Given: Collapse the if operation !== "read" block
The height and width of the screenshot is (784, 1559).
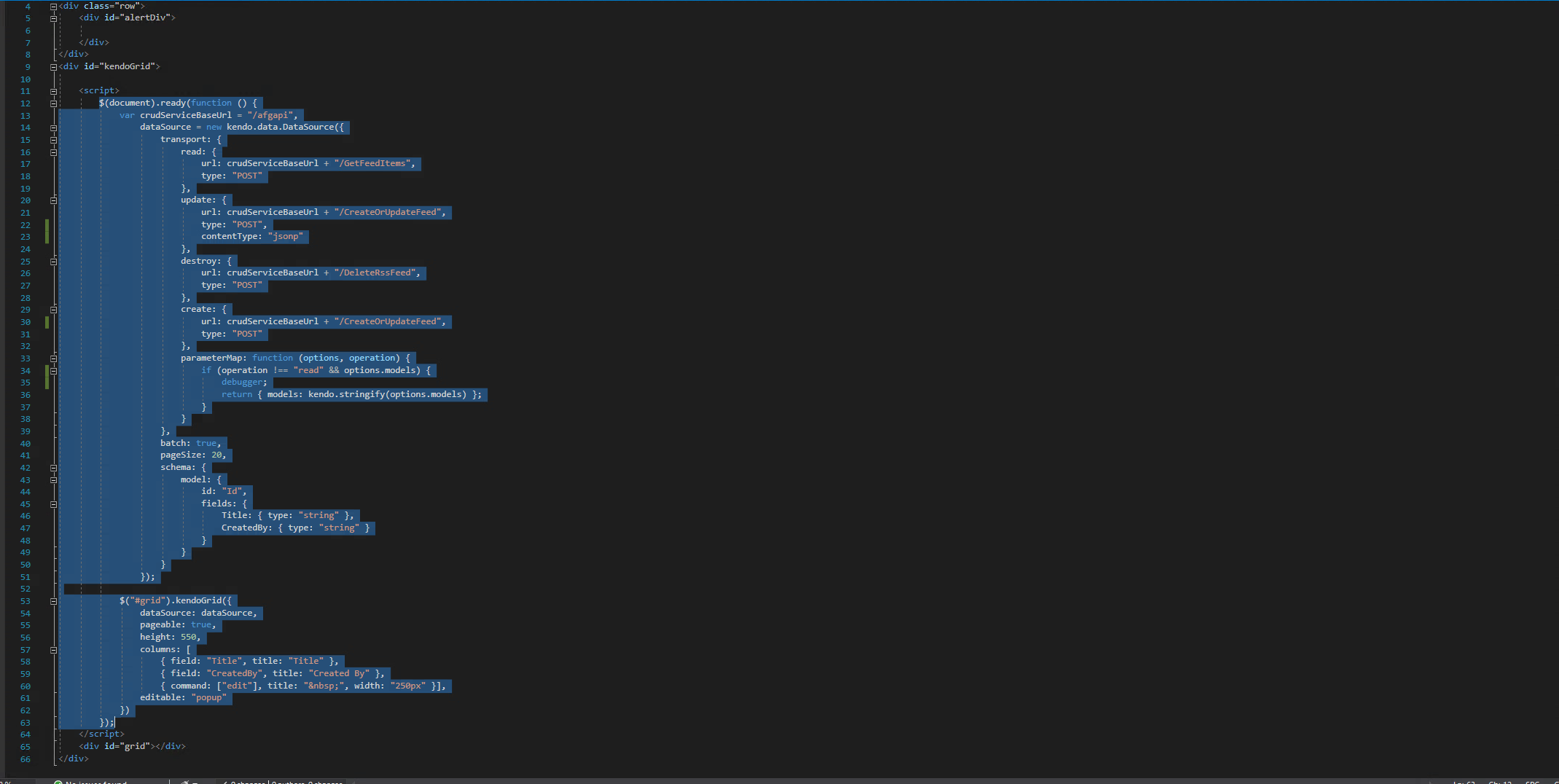Looking at the screenshot, I should point(53,371).
